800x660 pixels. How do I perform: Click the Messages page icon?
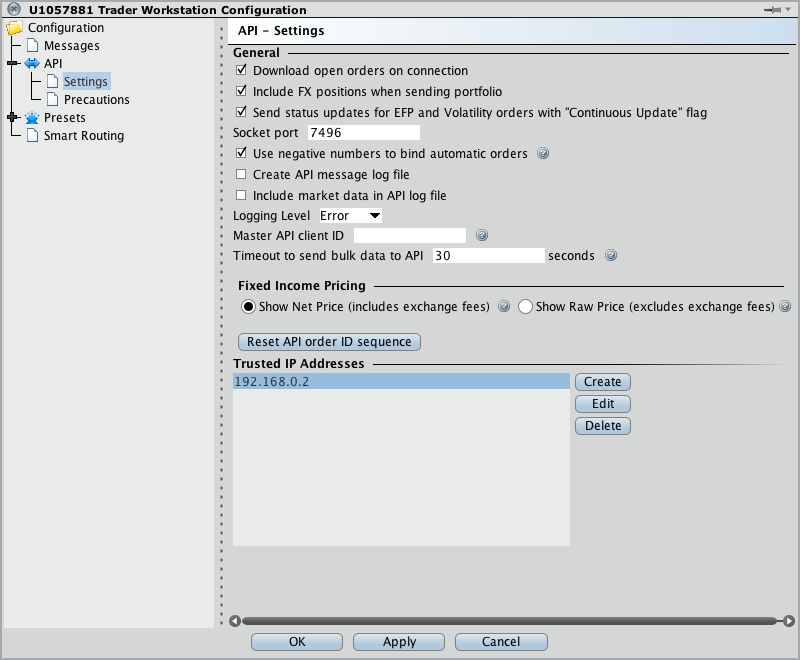coord(33,45)
